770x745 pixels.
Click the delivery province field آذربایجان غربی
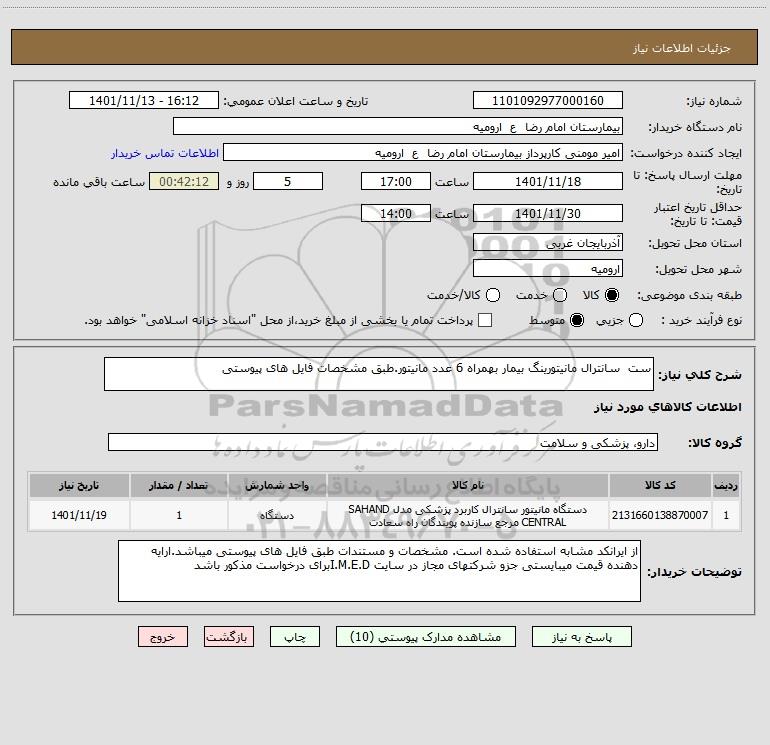point(548,243)
